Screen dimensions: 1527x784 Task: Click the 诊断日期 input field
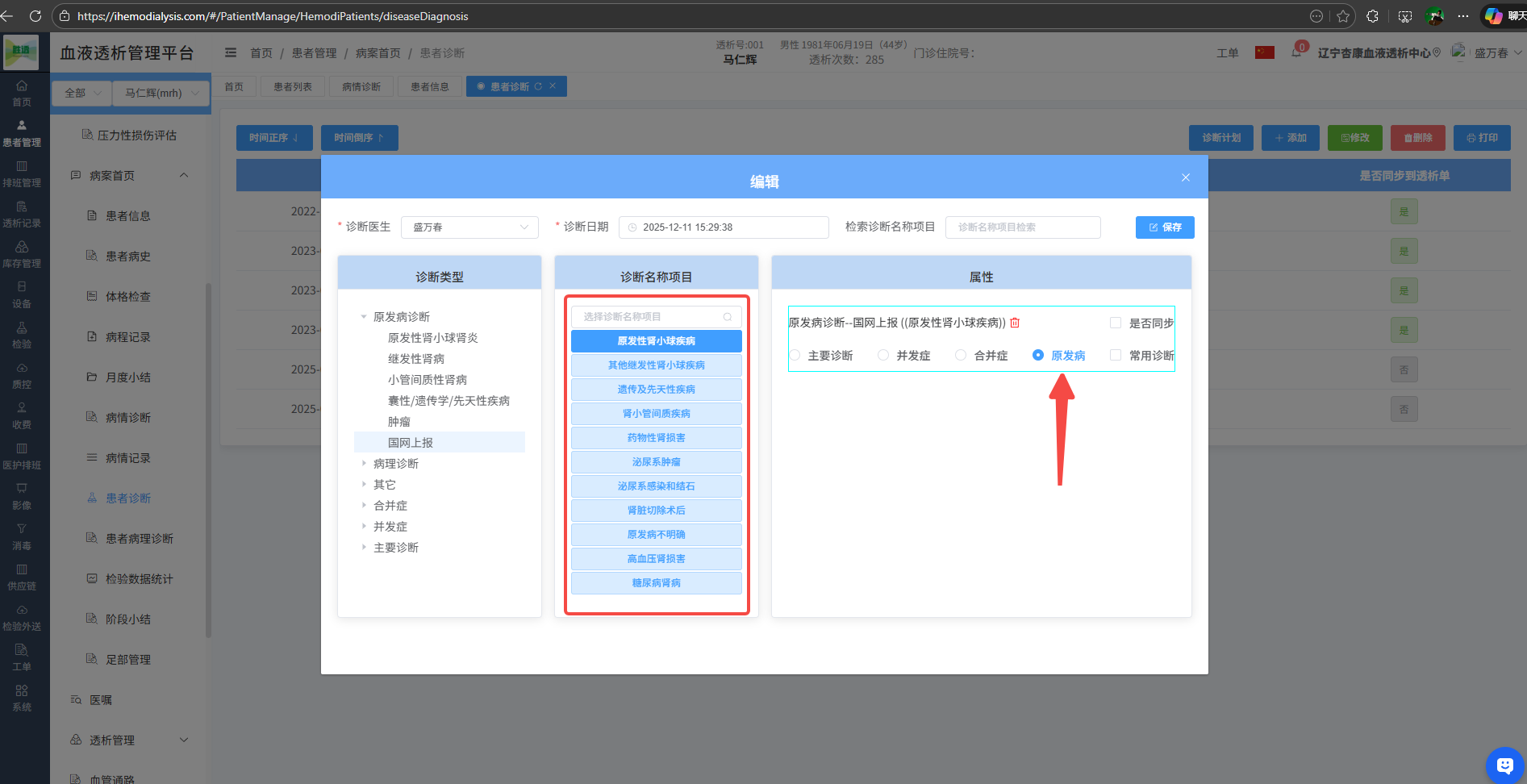click(x=724, y=227)
